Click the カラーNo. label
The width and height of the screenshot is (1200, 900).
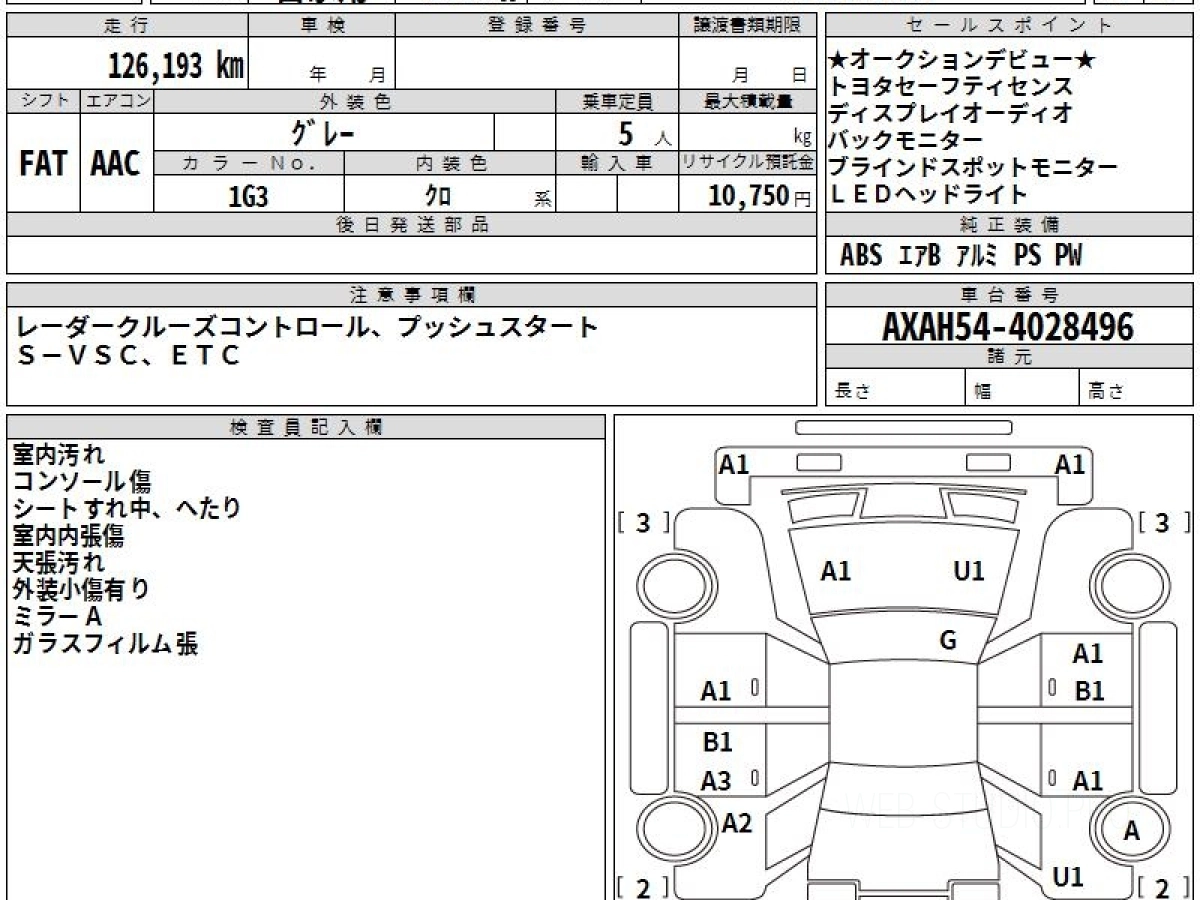249,165
